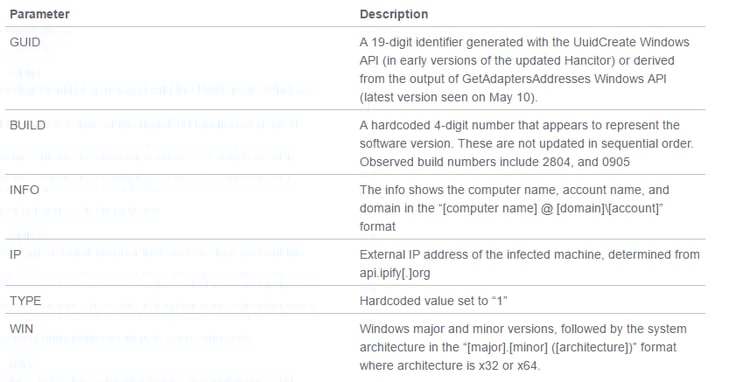Image resolution: width=750 pixels, height=382 pixels.
Task: Click the computer name account name description
Action: [514, 190]
